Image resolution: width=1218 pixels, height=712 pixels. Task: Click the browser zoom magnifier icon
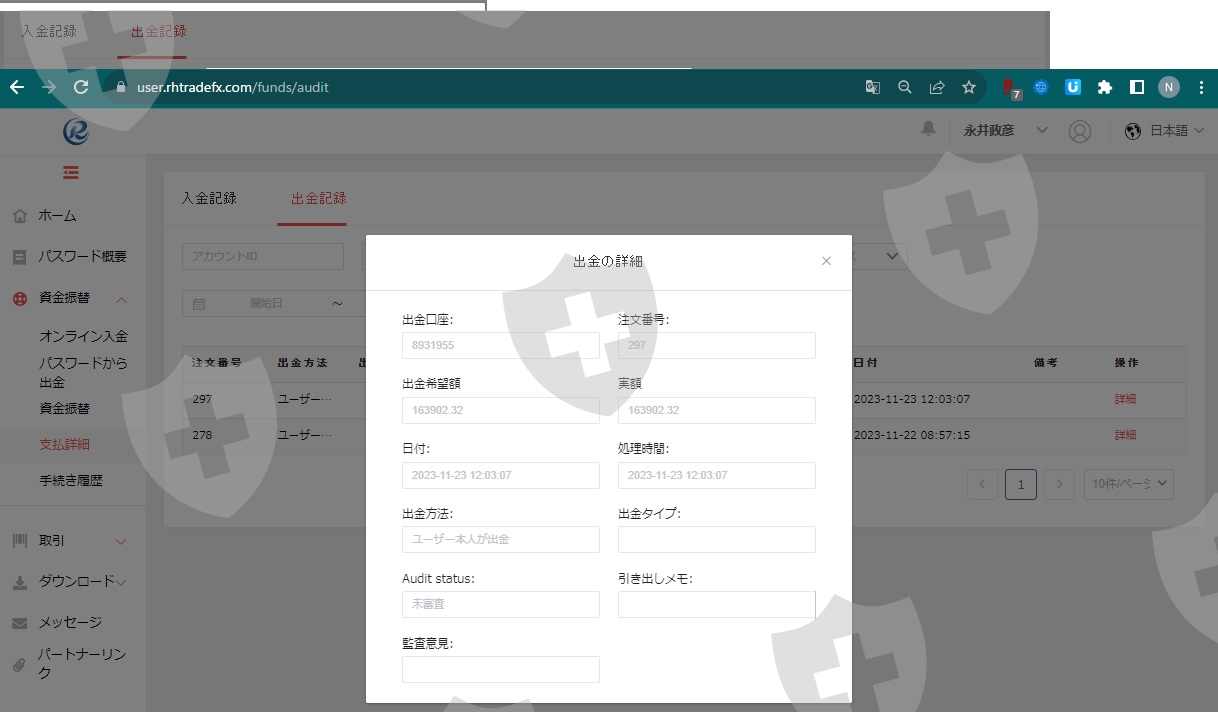click(904, 87)
